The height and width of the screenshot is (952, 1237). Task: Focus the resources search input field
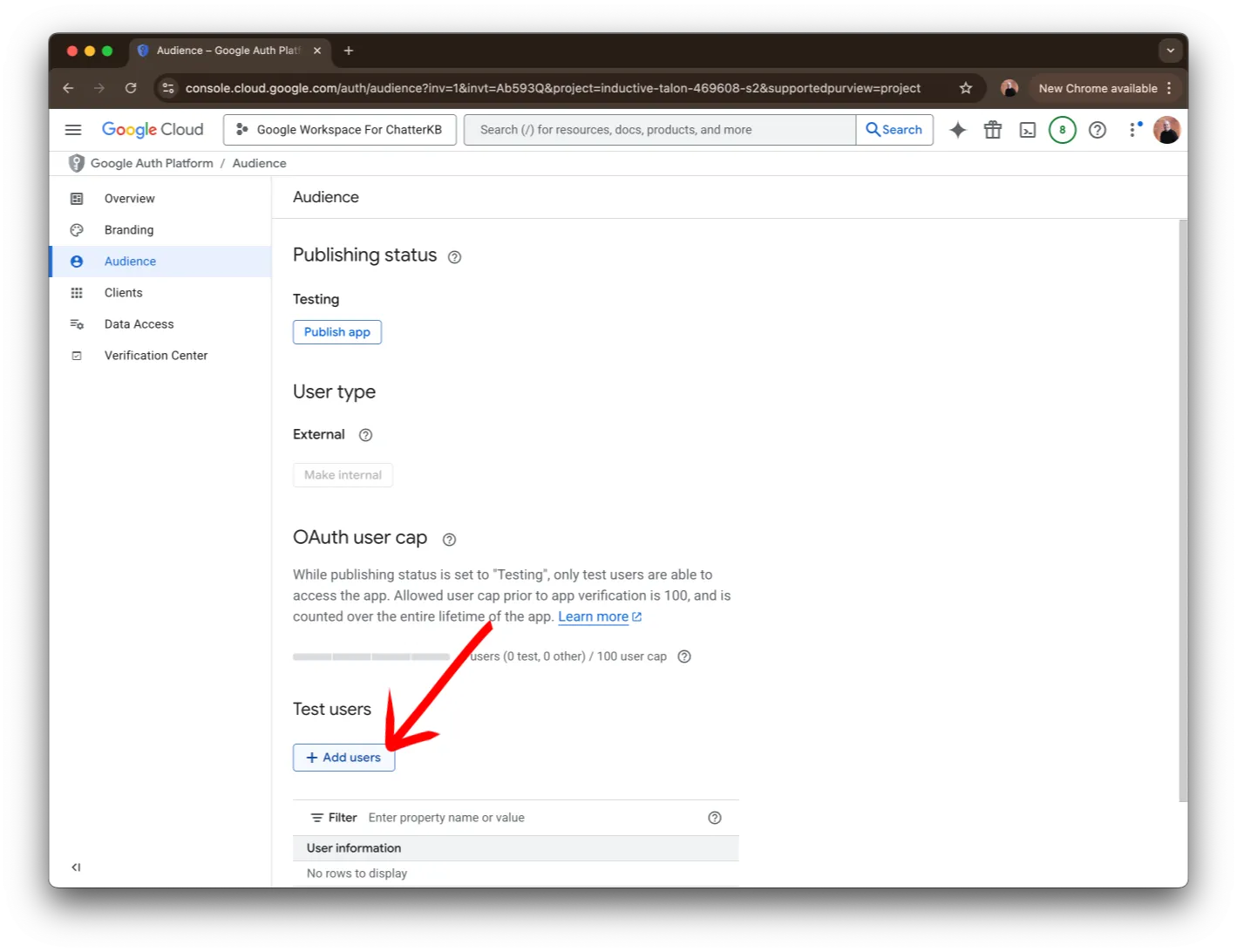660,130
